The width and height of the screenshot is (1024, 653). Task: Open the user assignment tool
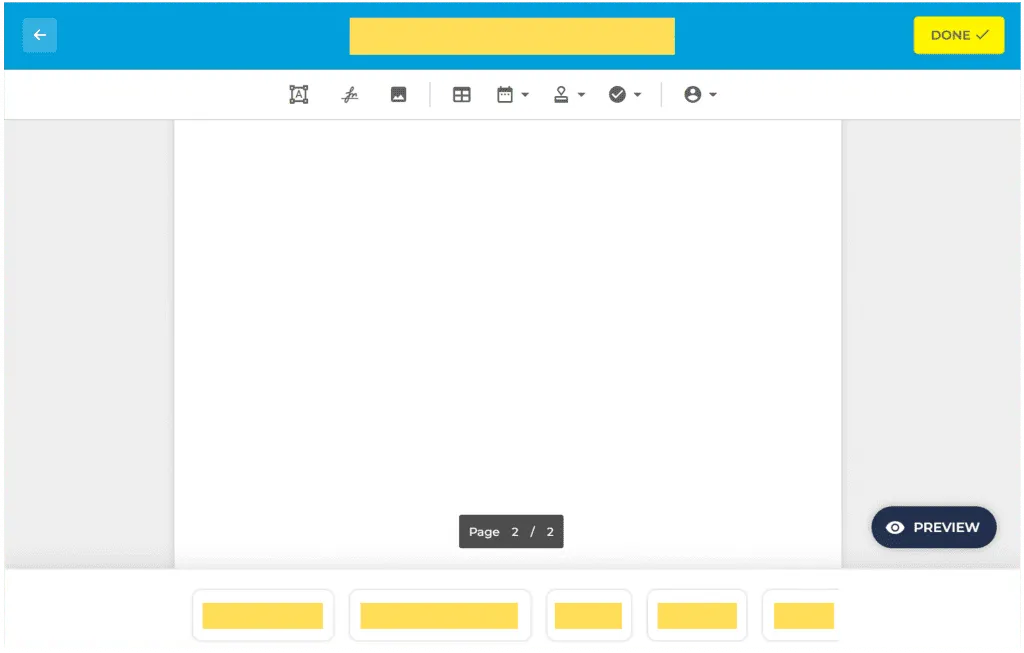[695, 94]
